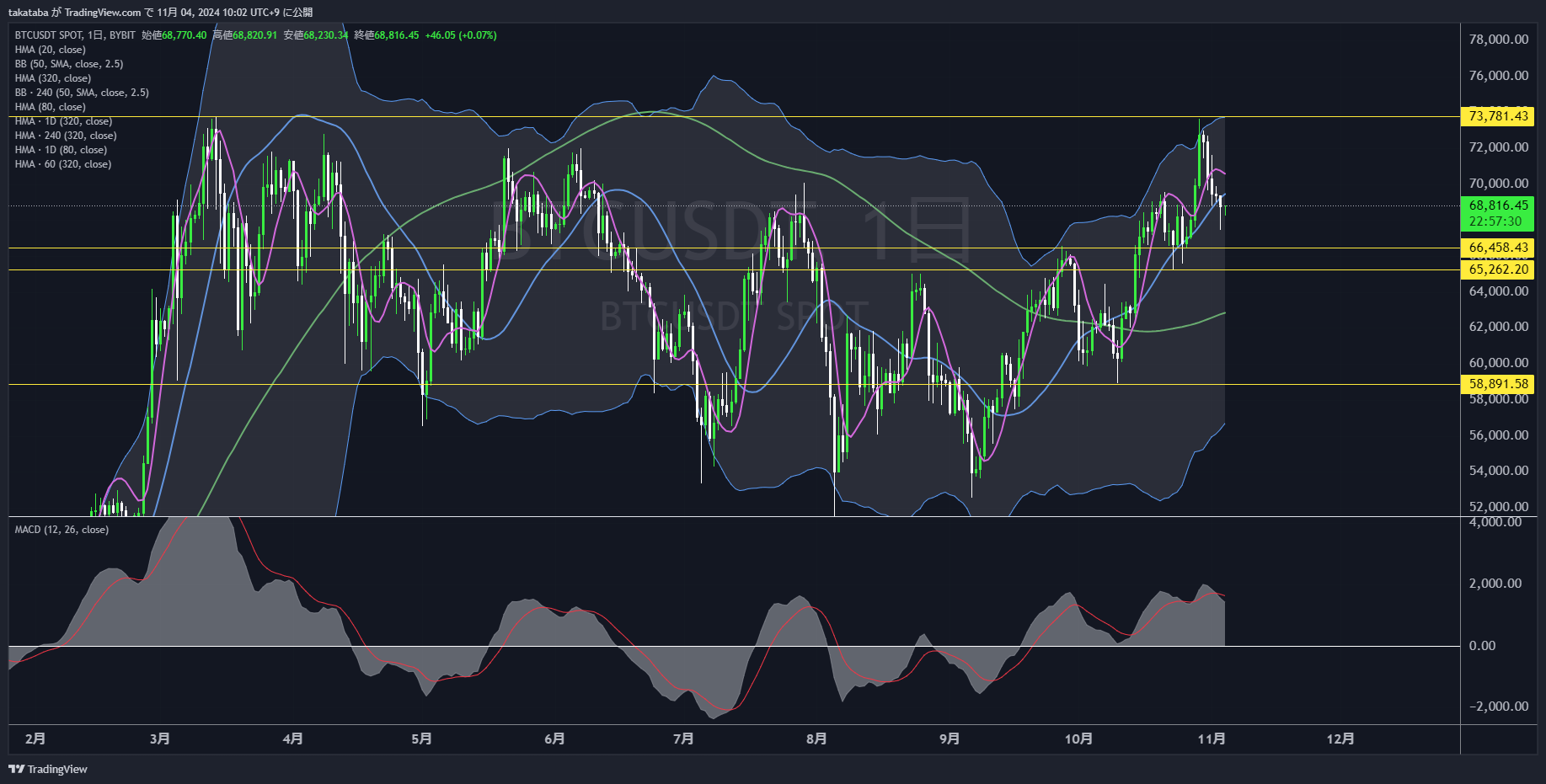Select the HMA (320, close) indicator legend
The height and width of the screenshot is (784, 1546).
53,78
